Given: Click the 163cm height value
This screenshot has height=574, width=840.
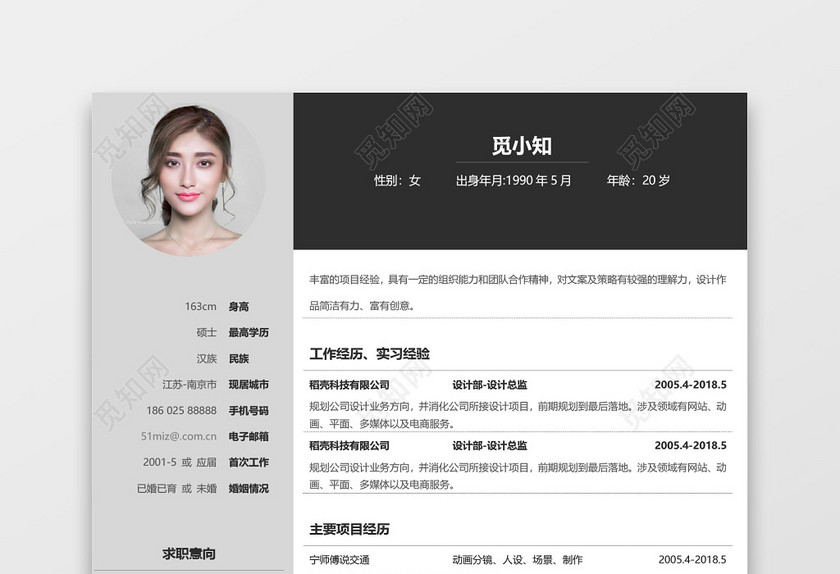Looking at the screenshot, I should tap(201, 307).
